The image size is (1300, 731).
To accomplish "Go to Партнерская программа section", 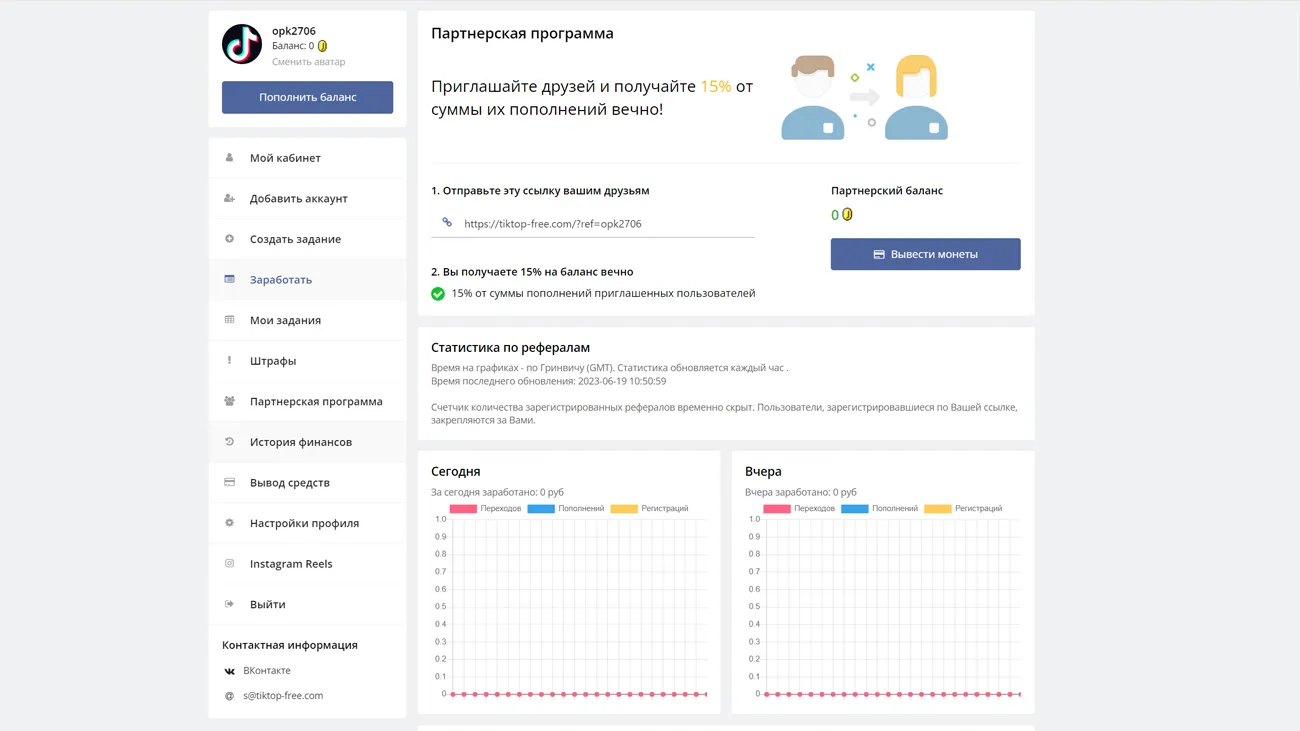I will coord(316,402).
